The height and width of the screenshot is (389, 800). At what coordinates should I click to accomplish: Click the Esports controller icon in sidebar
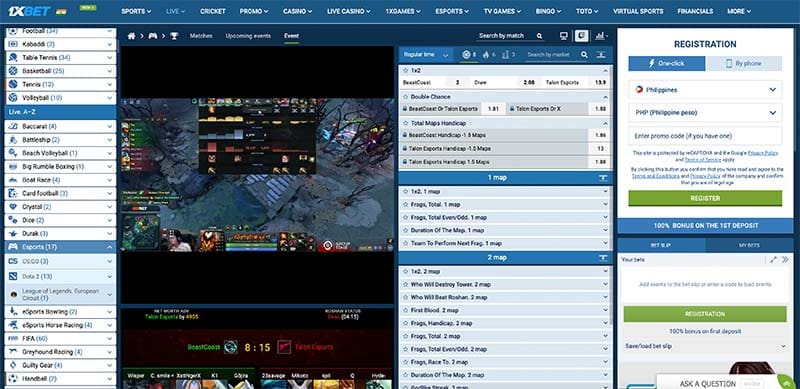coord(13,247)
